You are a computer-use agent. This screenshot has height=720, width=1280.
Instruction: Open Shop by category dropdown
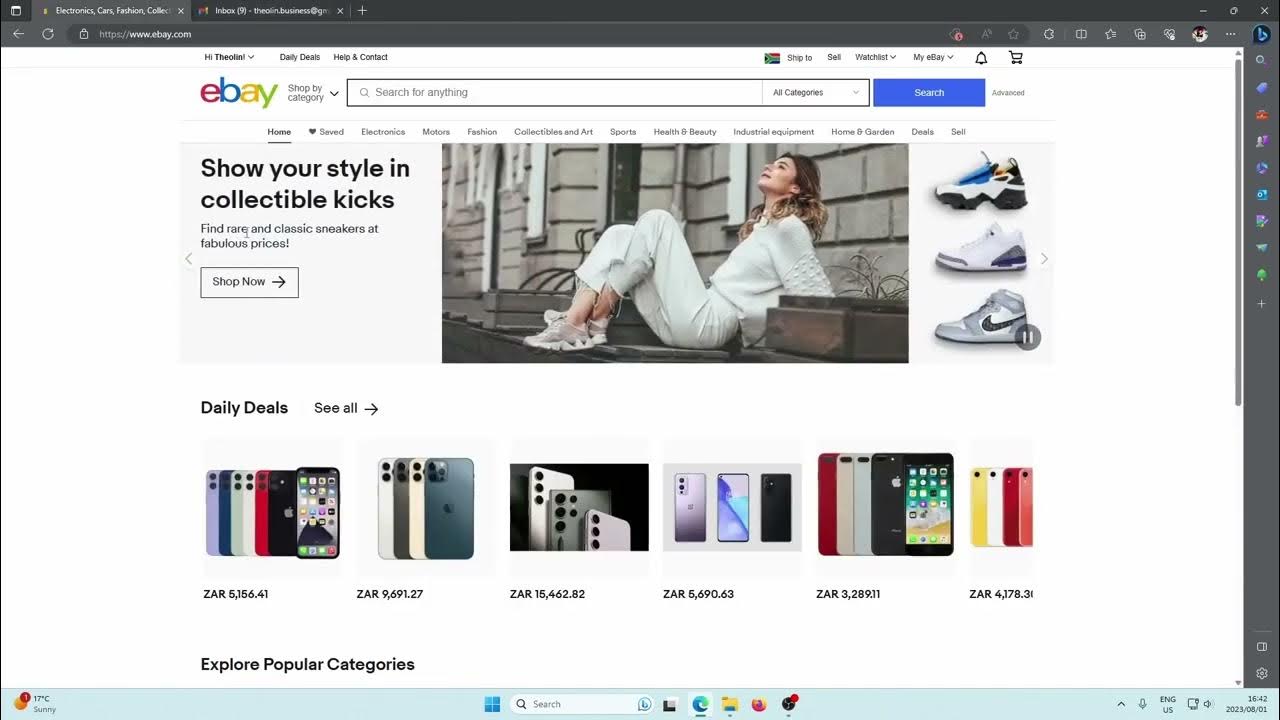pos(313,92)
